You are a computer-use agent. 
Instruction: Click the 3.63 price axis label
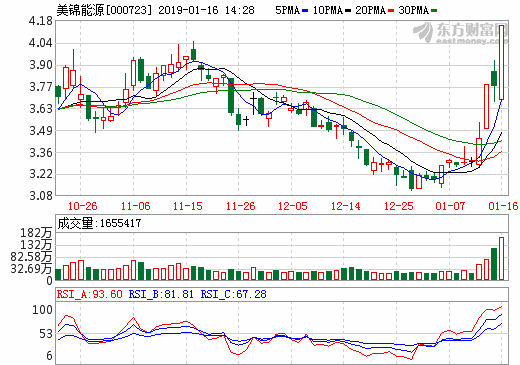(41, 109)
